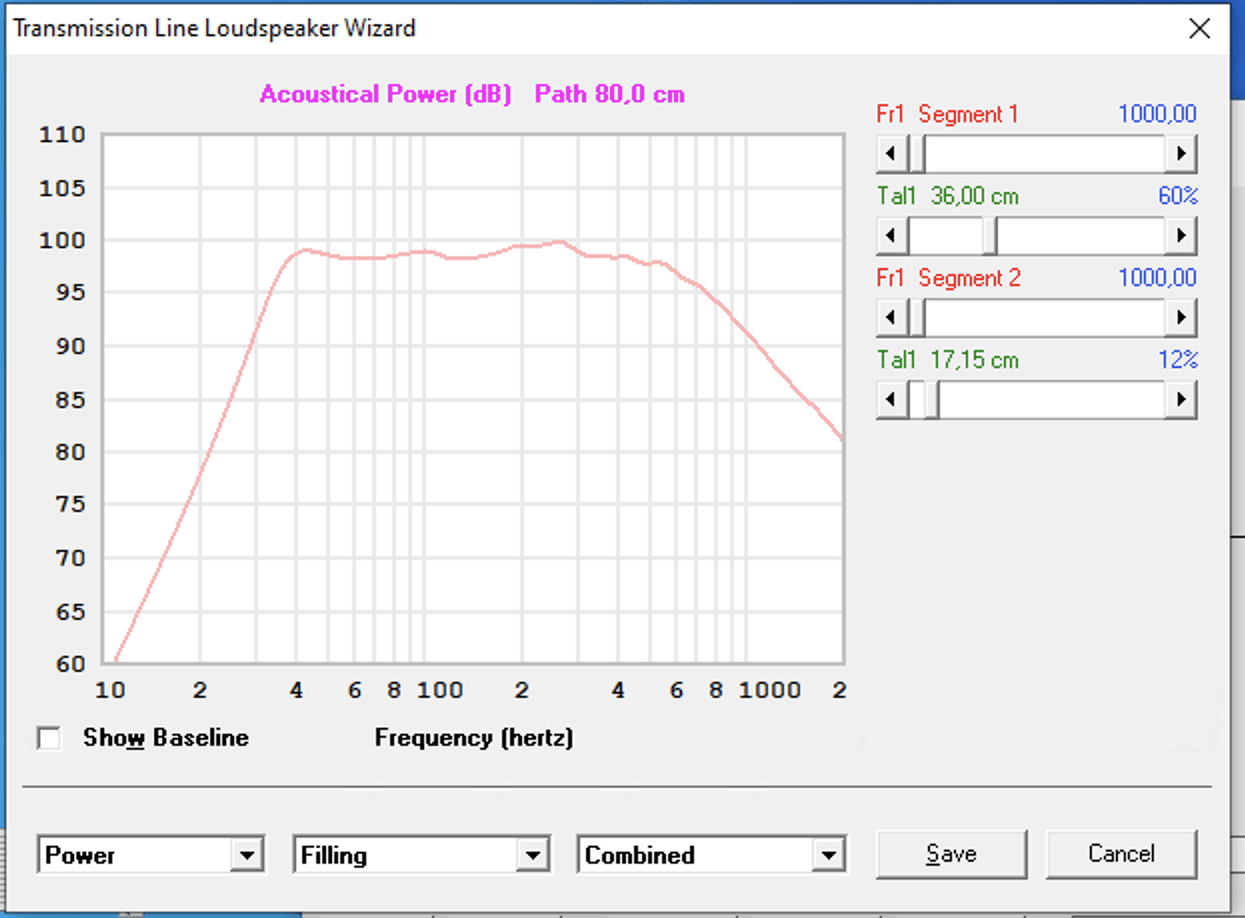Click the Save button
1245x918 pixels.
pos(951,854)
